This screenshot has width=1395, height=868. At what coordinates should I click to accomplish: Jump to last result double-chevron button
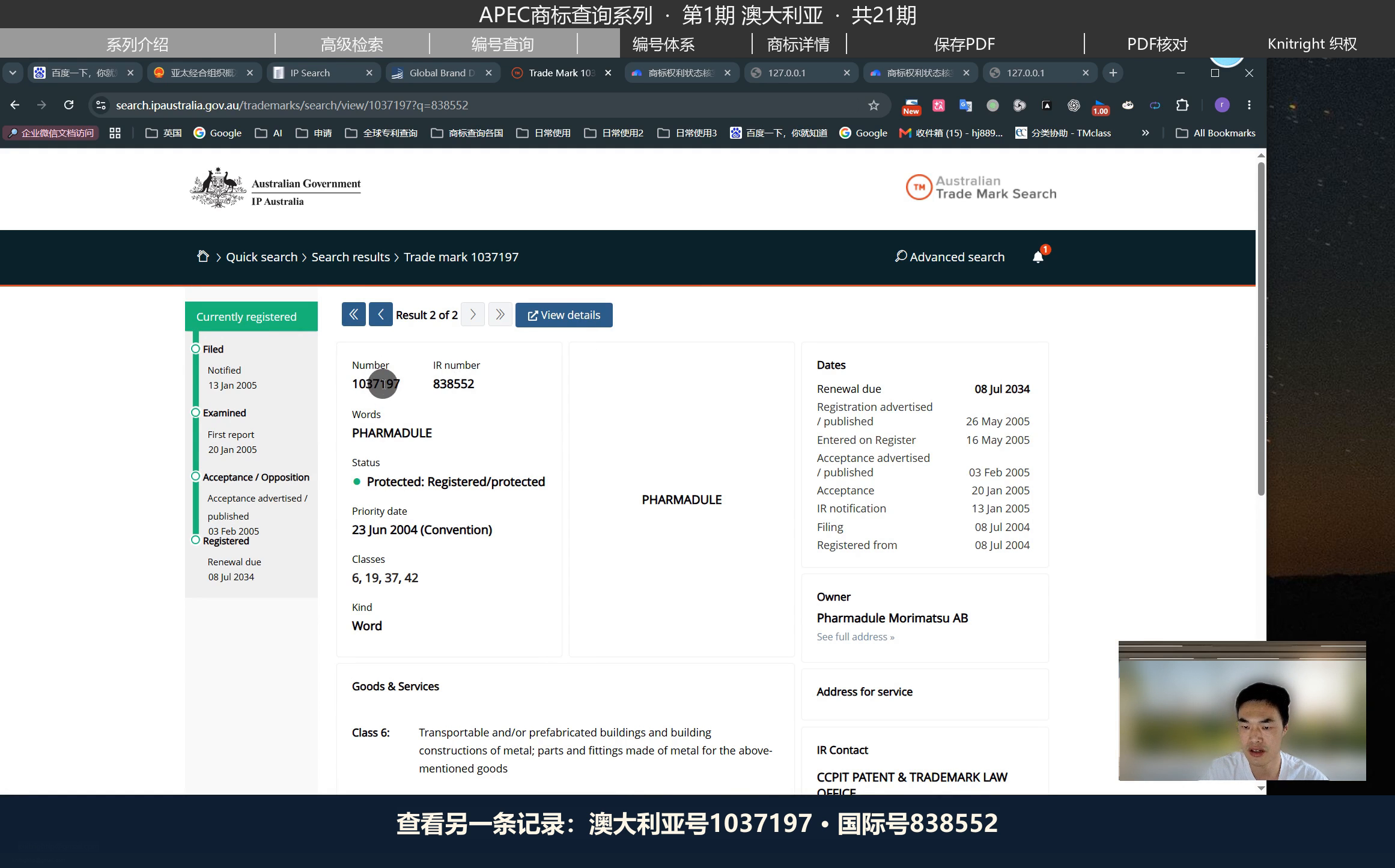[x=500, y=315]
